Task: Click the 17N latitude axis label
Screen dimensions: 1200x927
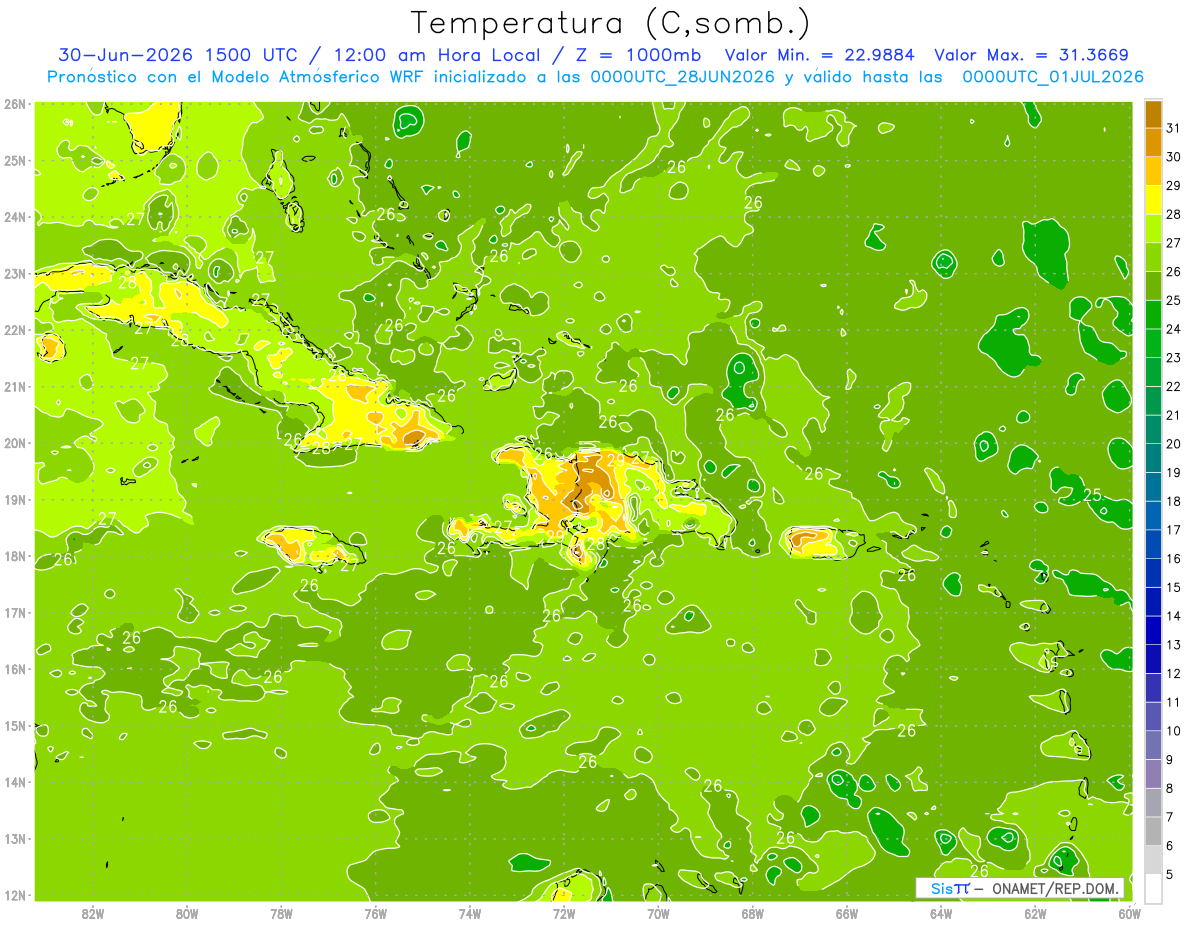Action: (x=15, y=612)
